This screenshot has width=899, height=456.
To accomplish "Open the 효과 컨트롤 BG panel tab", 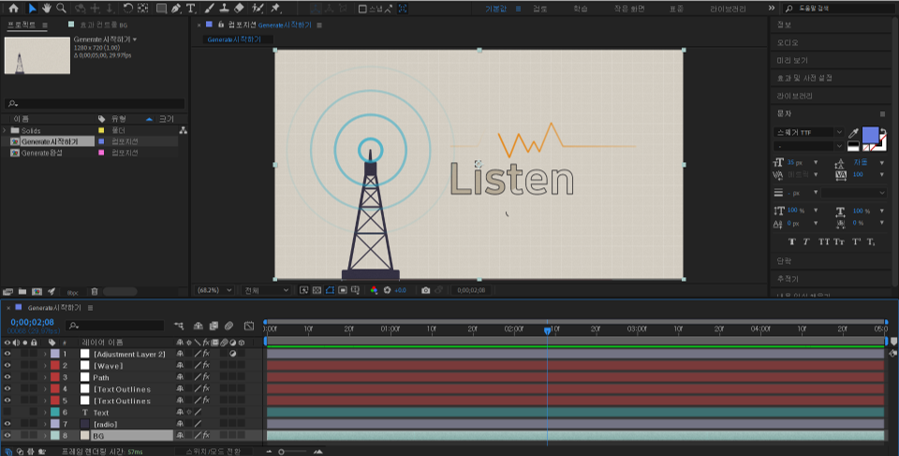I will 103,25.
